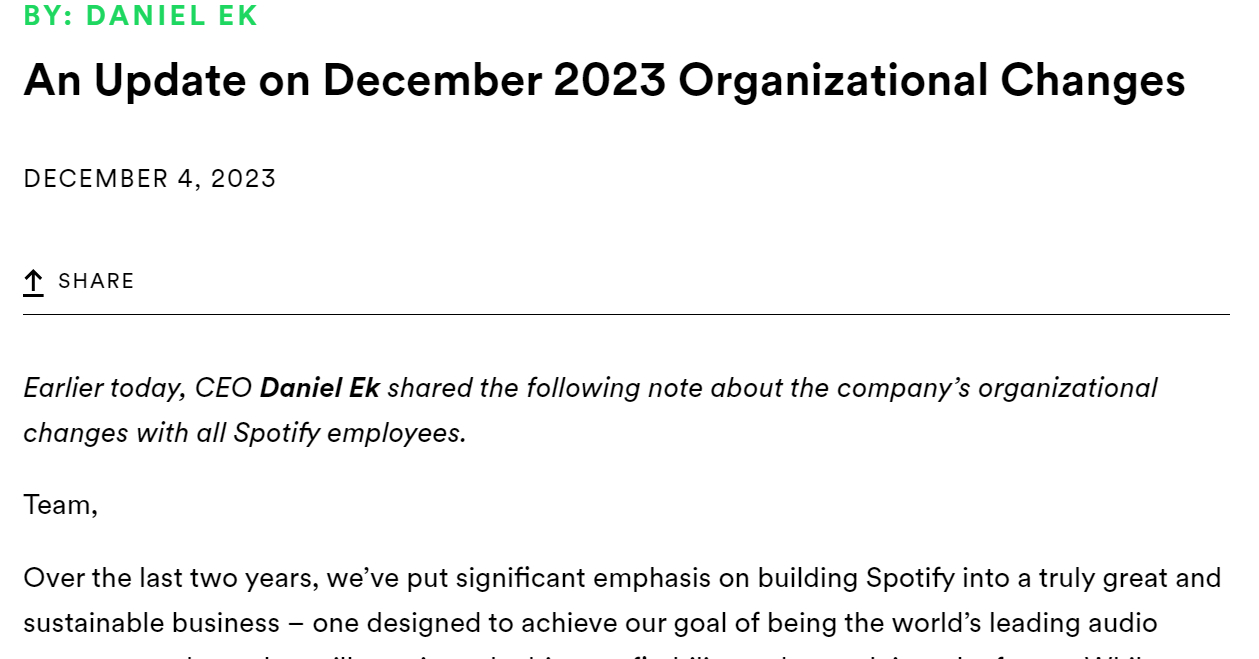Click the "Team," greeting line
1259x659 pixels.
61,505
